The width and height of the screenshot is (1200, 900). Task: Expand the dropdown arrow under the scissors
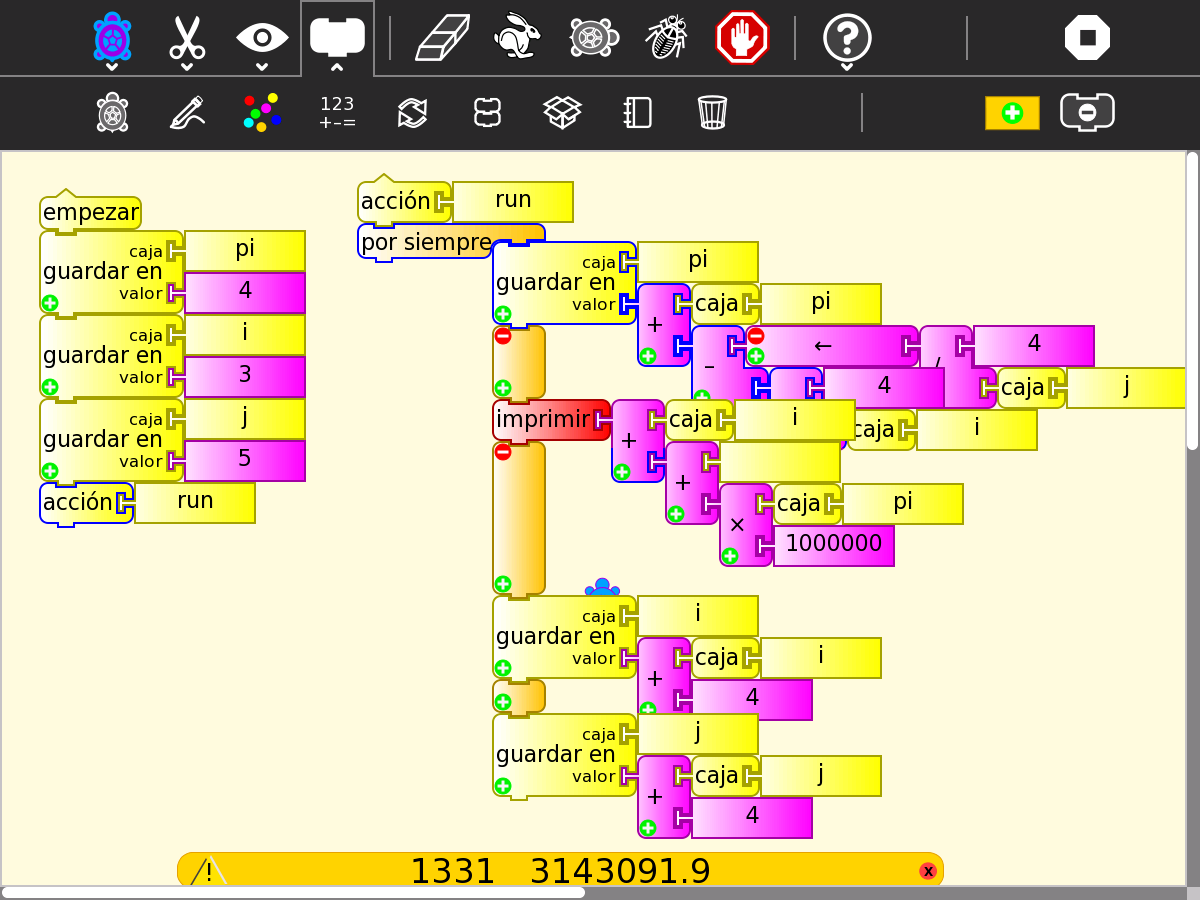187,67
